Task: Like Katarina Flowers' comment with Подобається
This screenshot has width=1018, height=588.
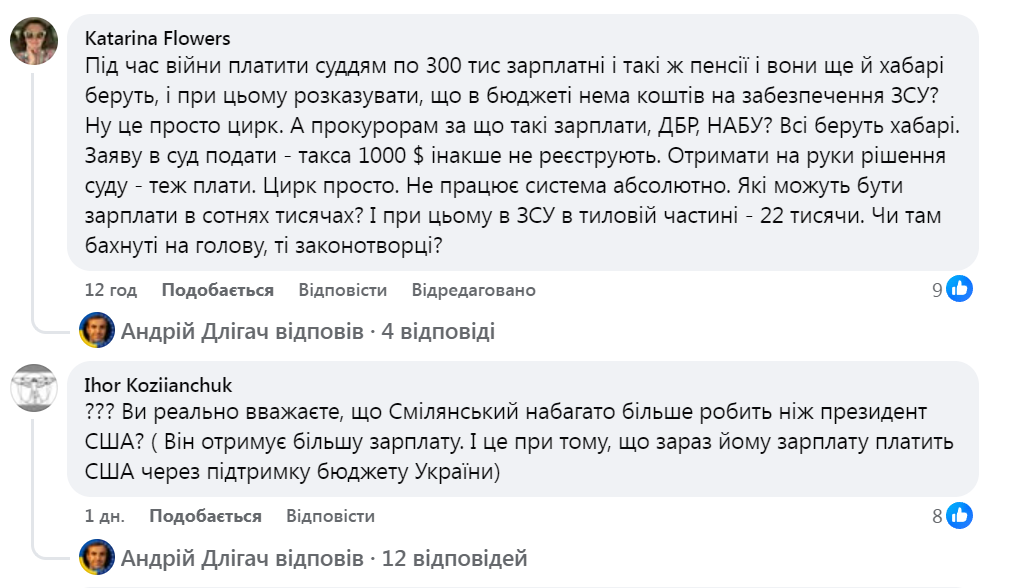Action: click(217, 290)
